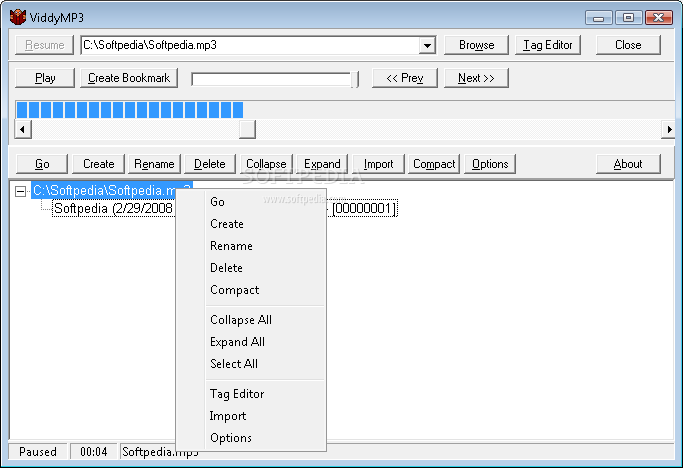
Task: Choose Rename from the context menu
Action: (x=266, y=246)
